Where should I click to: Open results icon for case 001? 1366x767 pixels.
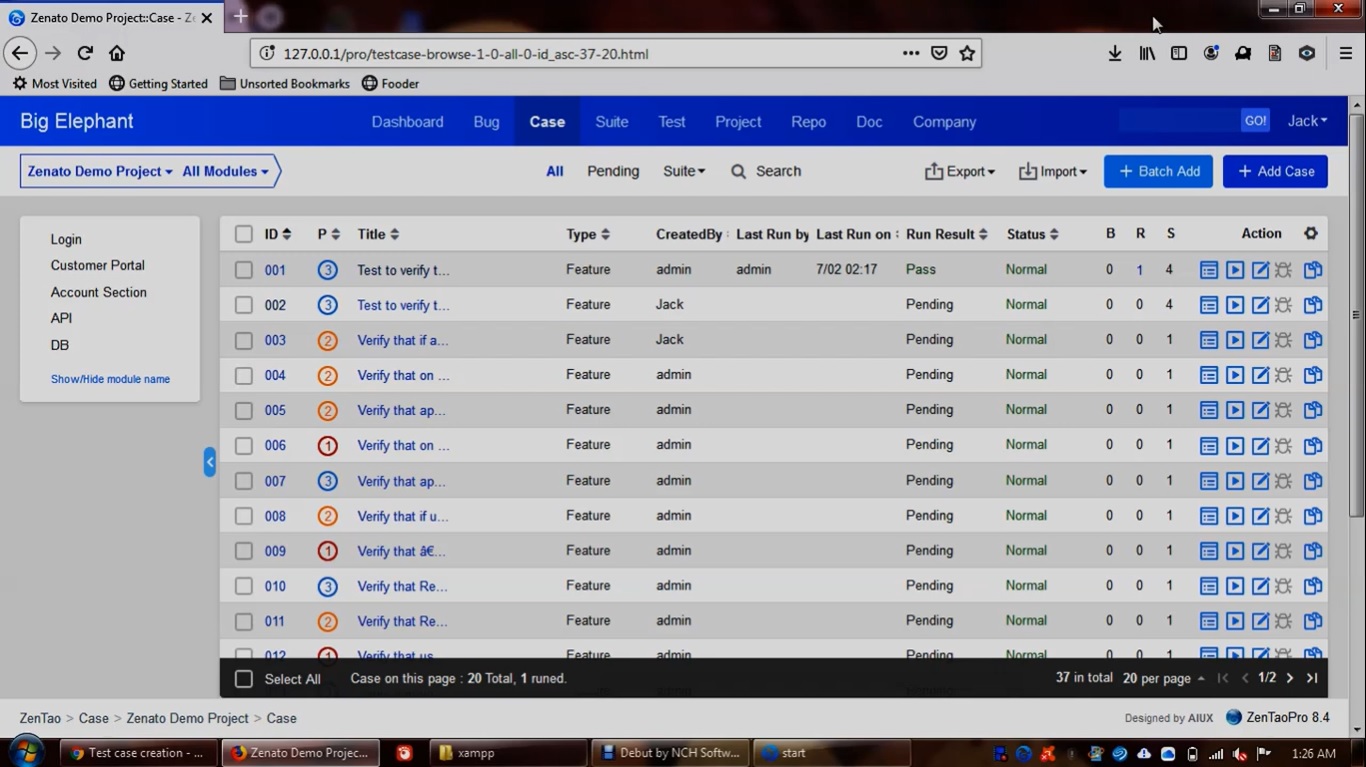coord(1209,270)
